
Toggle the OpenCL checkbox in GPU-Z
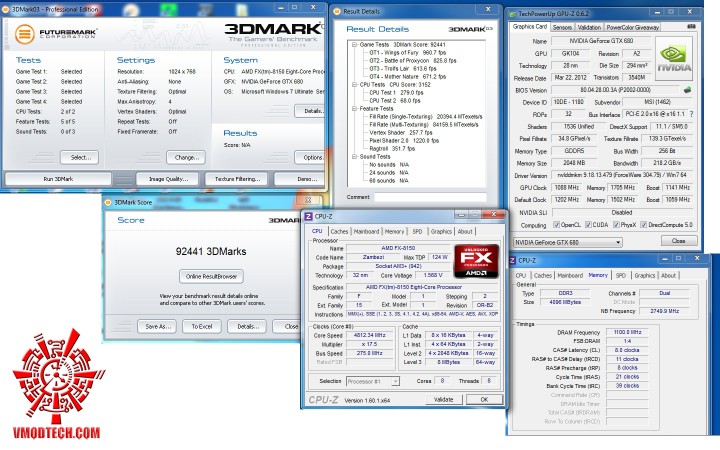click(x=556, y=225)
